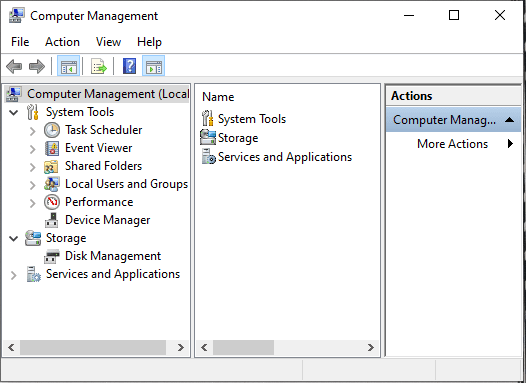Open the Action menu
Viewport: 526px width, 383px height.
[x=62, y=42]
